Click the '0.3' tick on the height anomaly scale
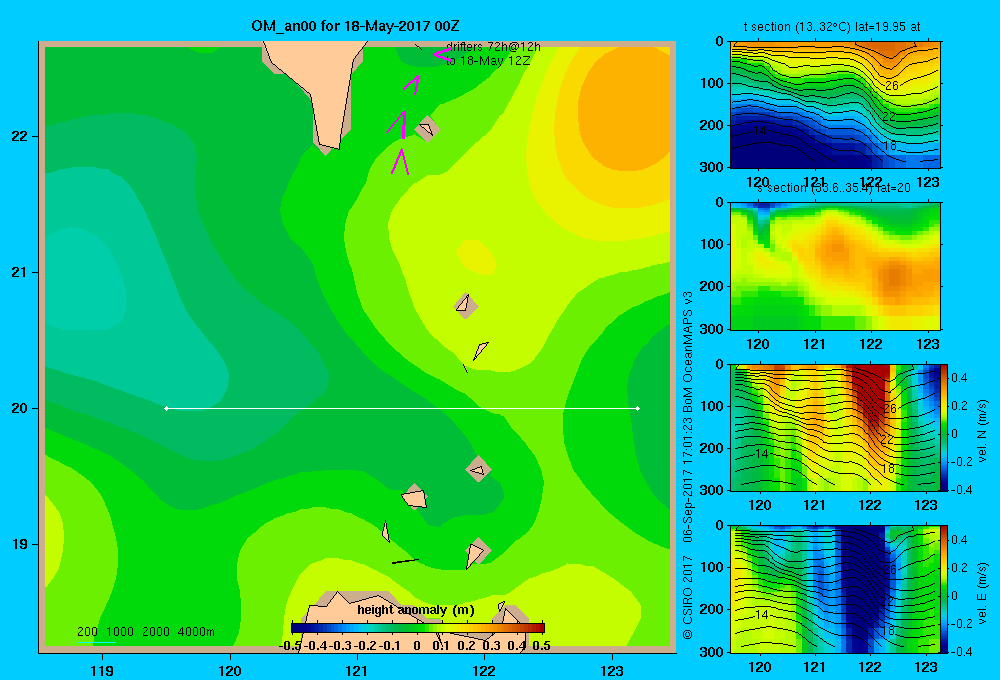1000x680 pixels. (491, 646)
